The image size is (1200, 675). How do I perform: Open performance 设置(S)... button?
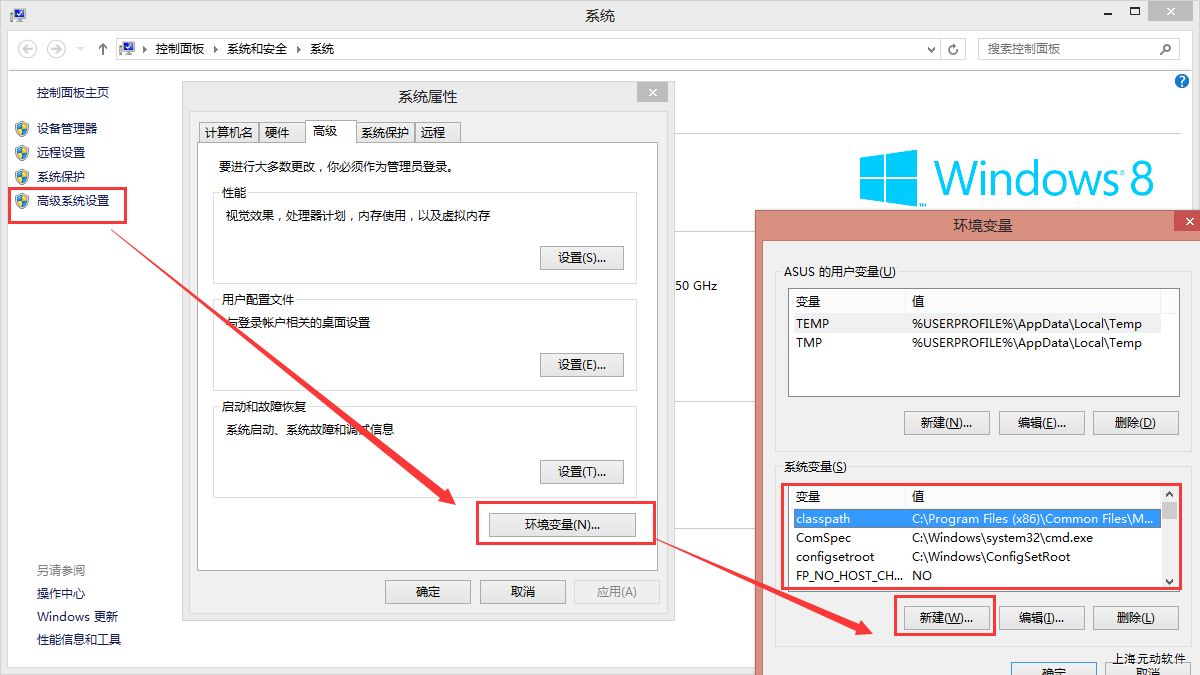coord(581,258)
